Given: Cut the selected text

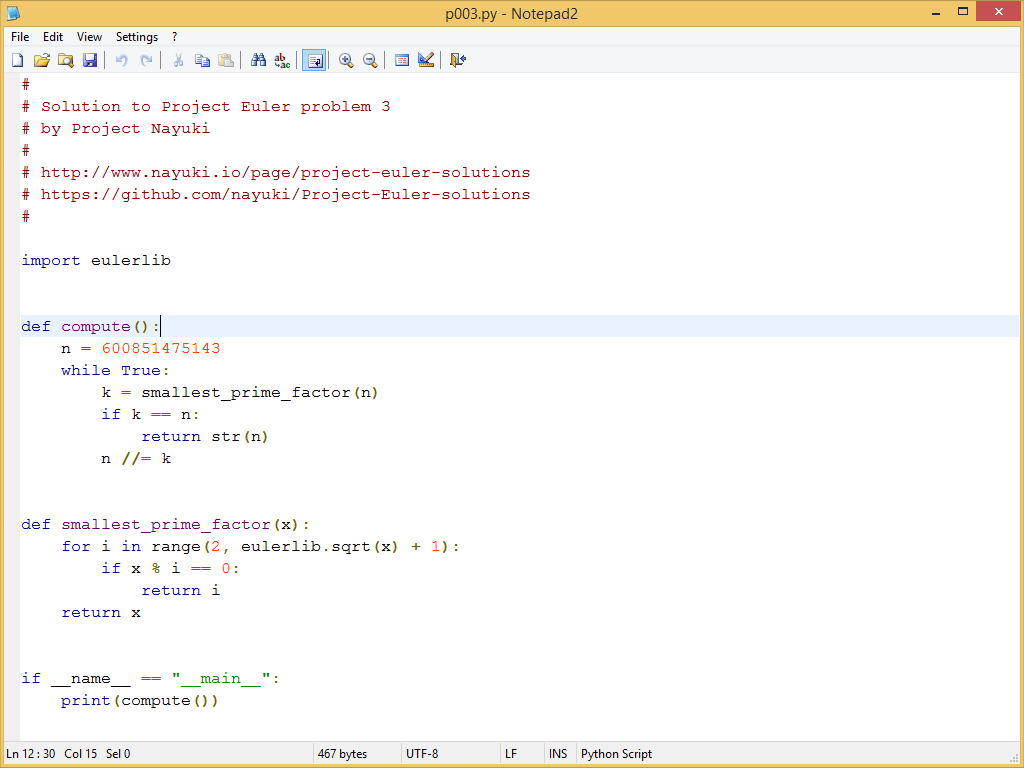Looking at the screenshot, I should (178, 60).
